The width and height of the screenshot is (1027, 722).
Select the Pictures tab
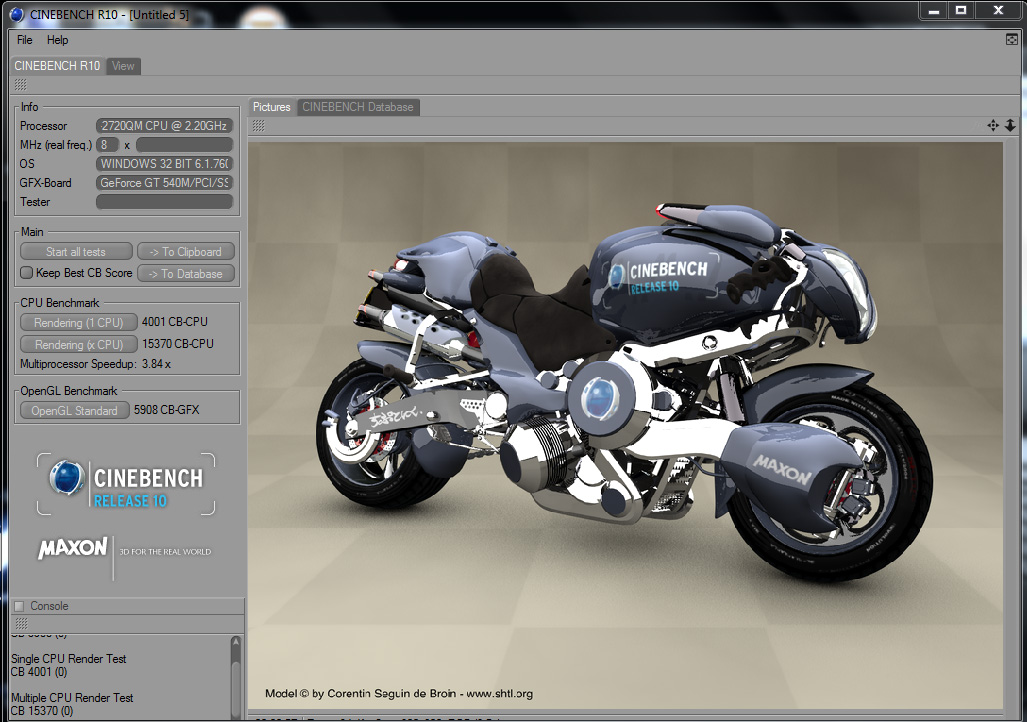pos(272,107)
